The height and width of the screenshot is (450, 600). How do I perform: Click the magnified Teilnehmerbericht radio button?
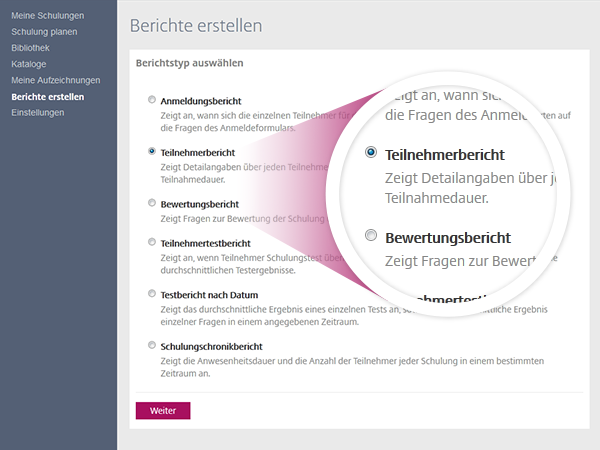pyautogui.click(x=372, y=153)
